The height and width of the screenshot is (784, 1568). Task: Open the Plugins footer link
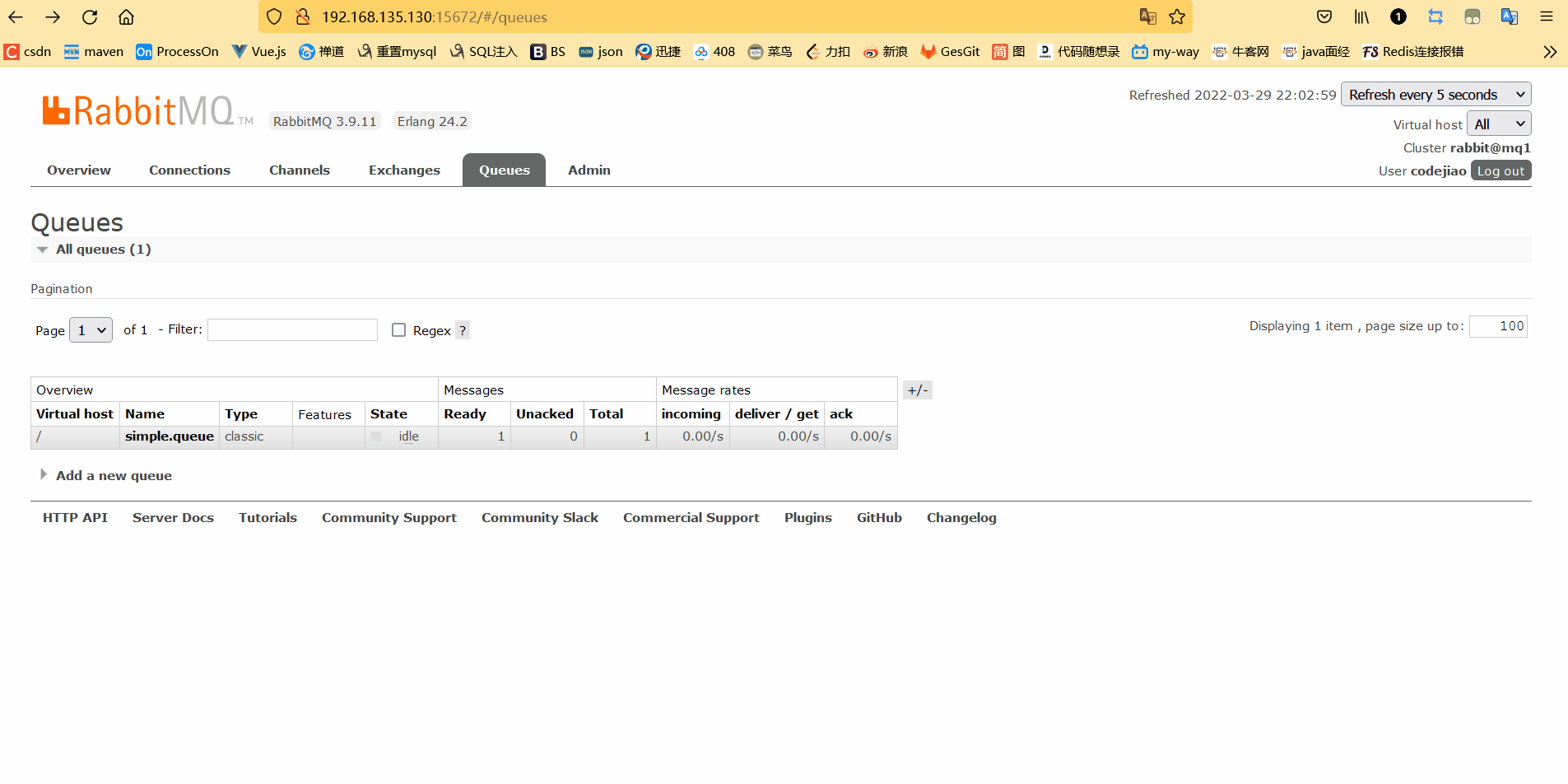808,518
